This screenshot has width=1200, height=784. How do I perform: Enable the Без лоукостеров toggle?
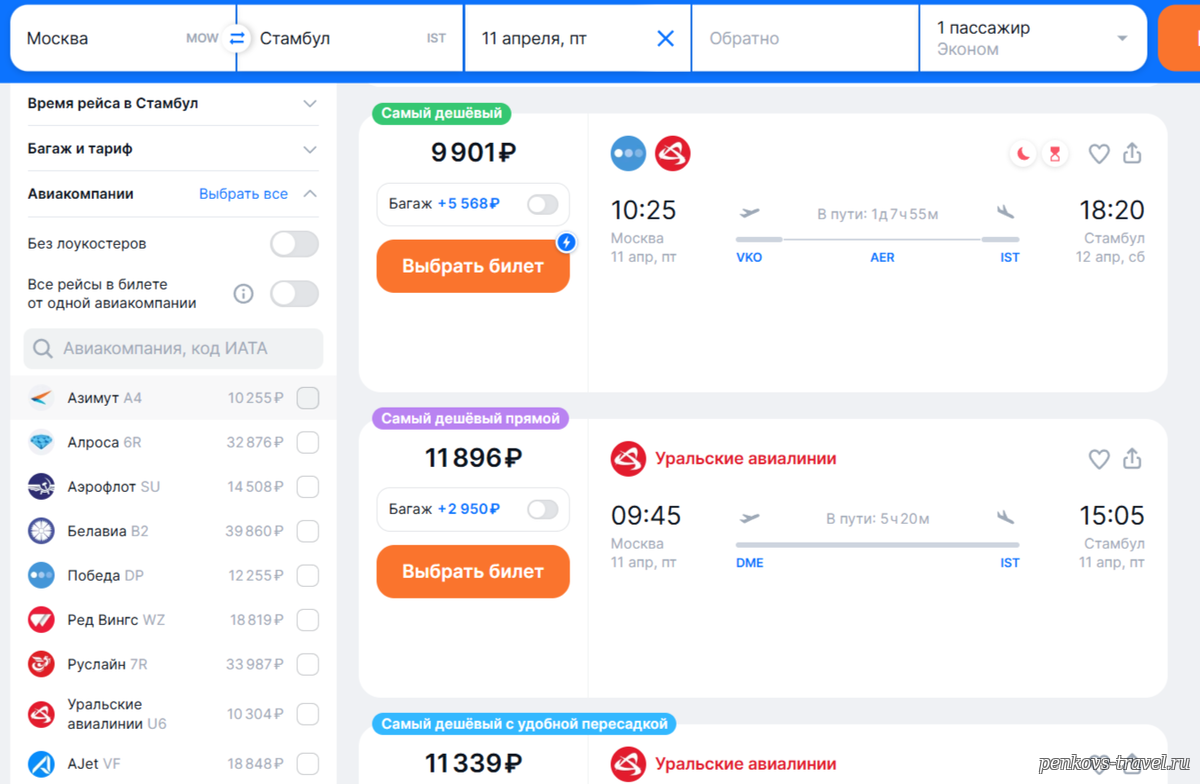(x=294, y=244)
